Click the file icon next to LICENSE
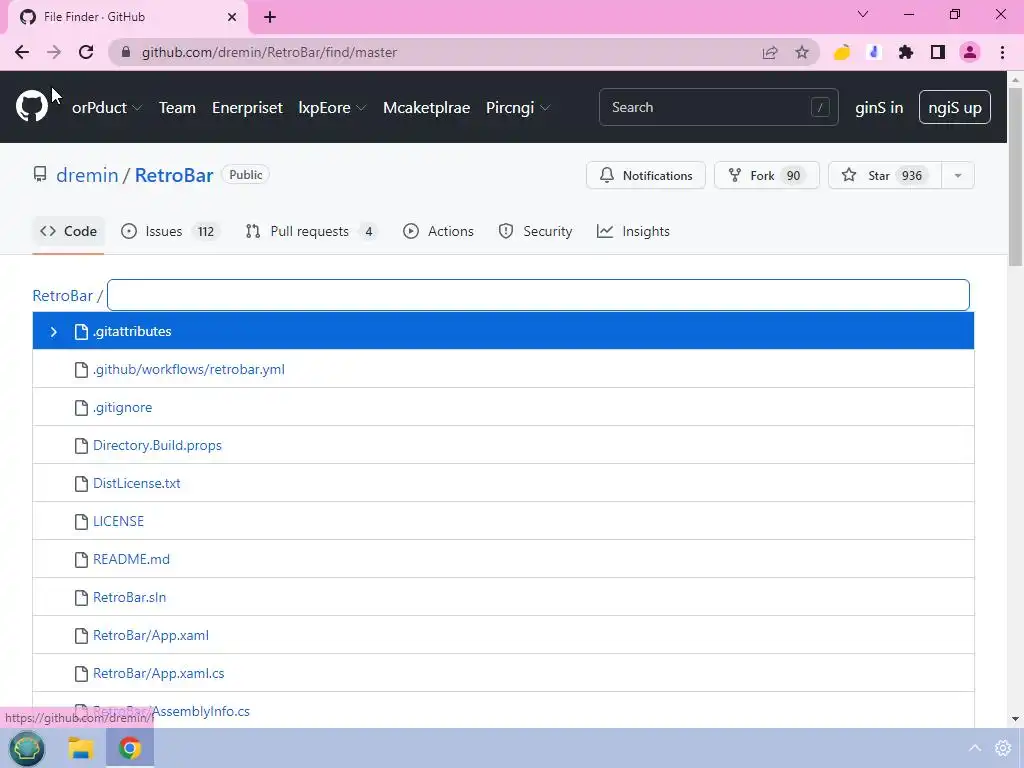 tap(81, 521)
